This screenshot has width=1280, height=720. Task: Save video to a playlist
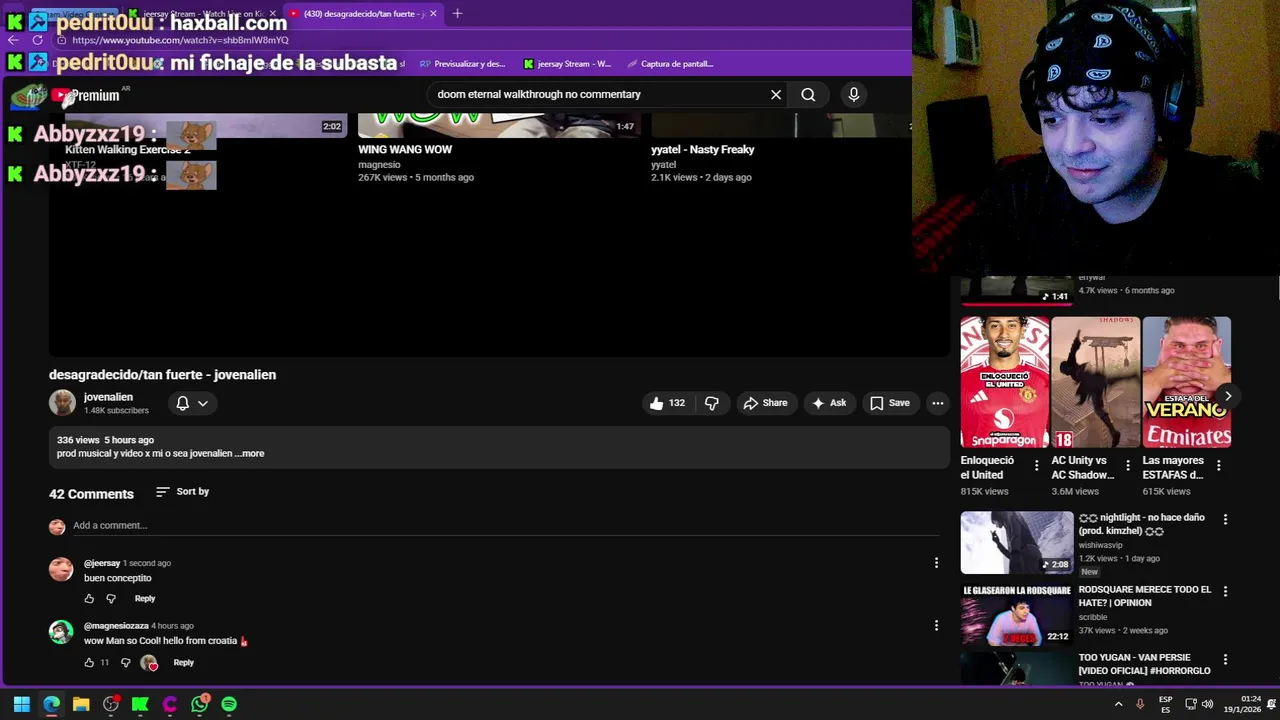890,403
